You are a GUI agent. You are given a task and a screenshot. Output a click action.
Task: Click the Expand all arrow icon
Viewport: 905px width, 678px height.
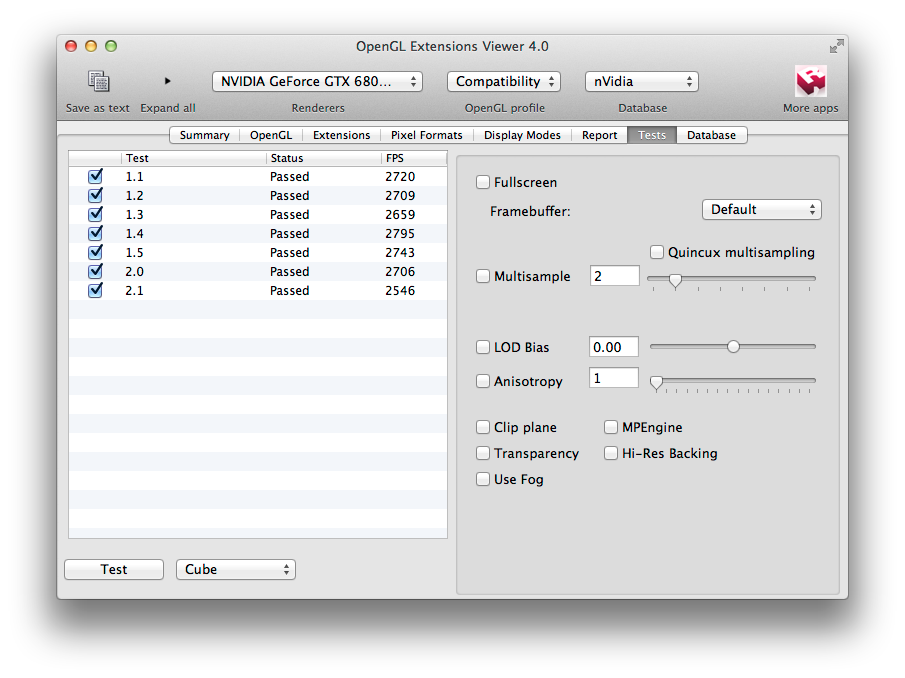tap(167, 81)
